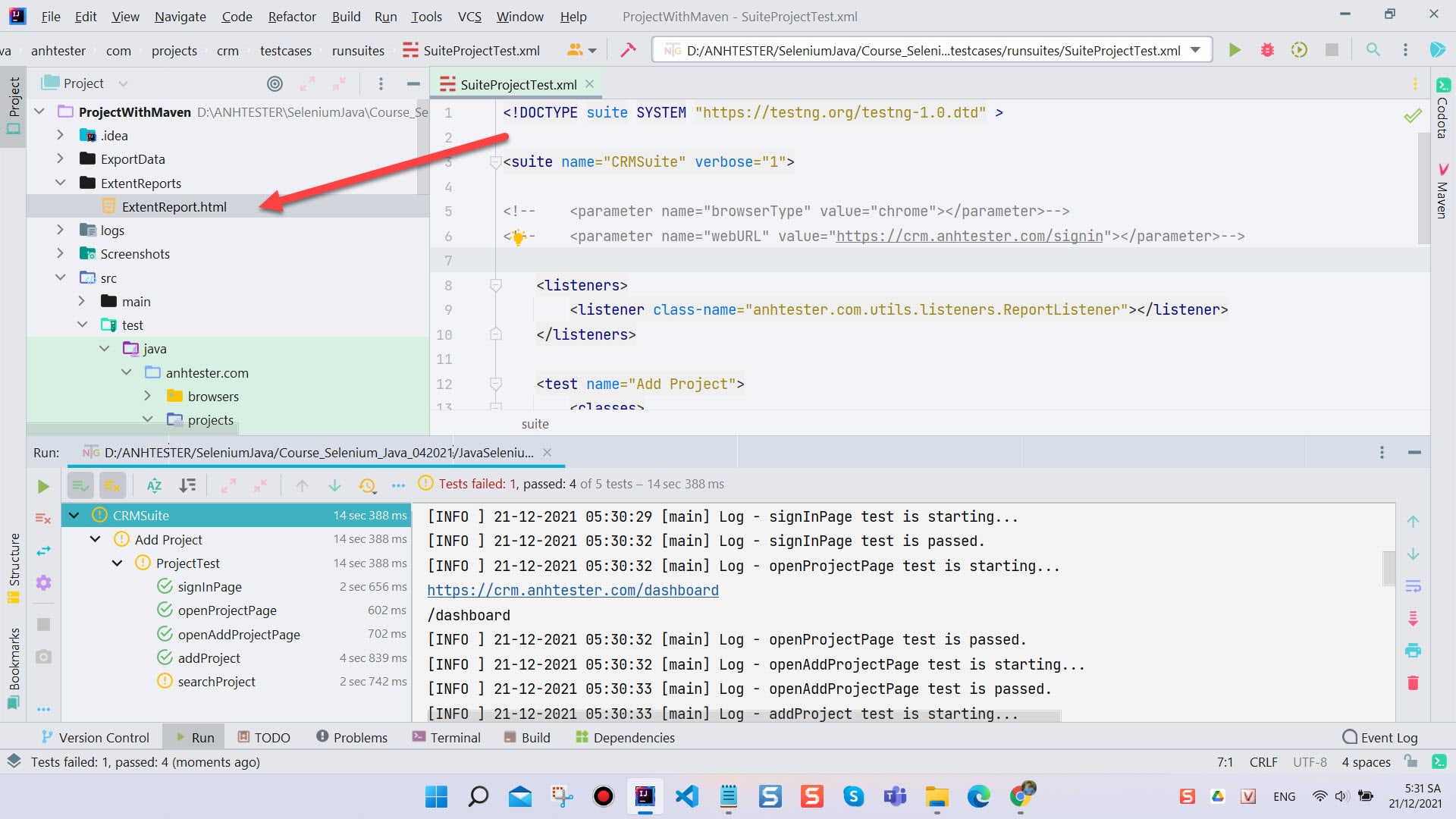Open the VCS menu
The width and height of the screenshot is (1456, 819).
469,16
